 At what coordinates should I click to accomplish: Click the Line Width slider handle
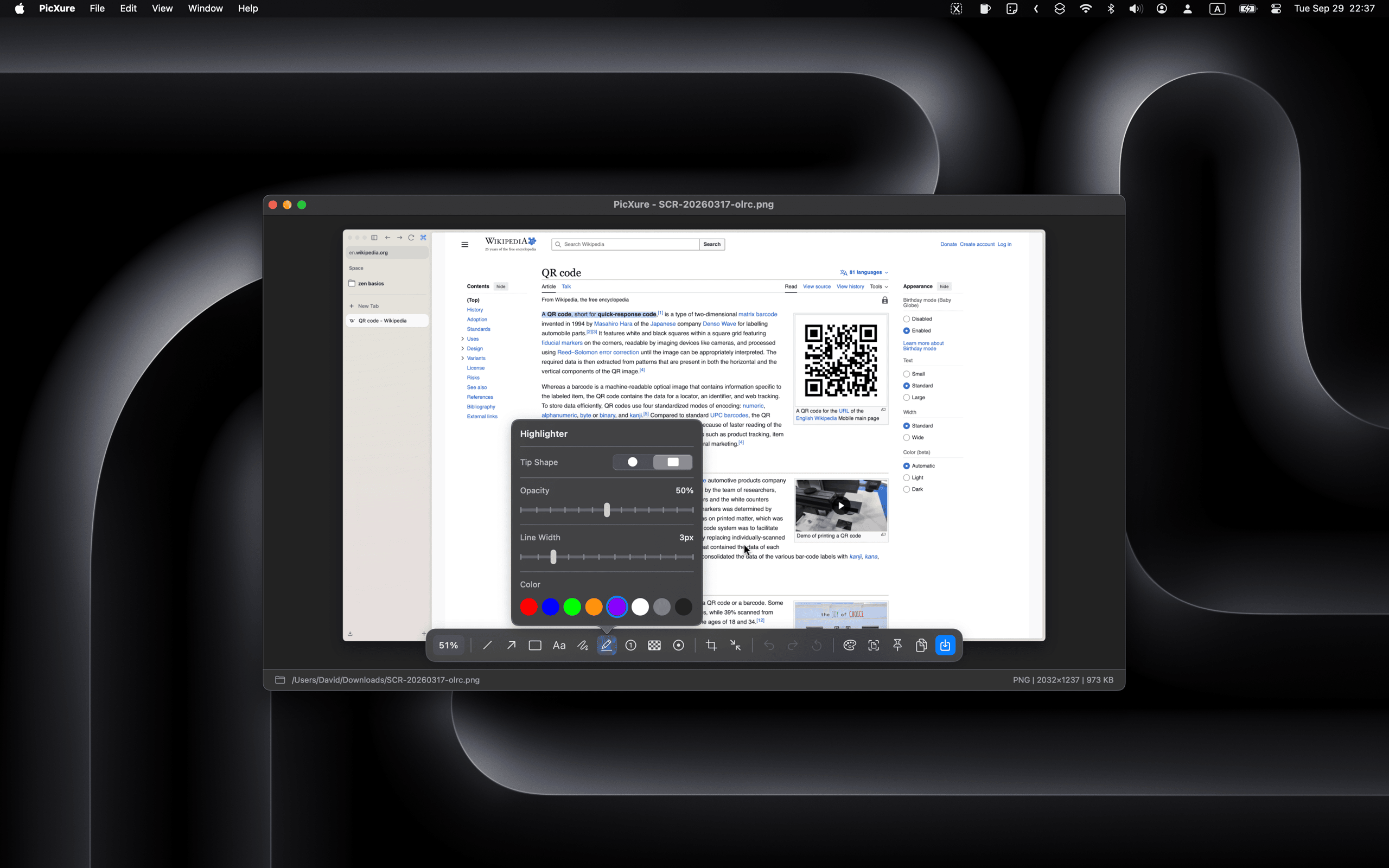coord(553,557)
